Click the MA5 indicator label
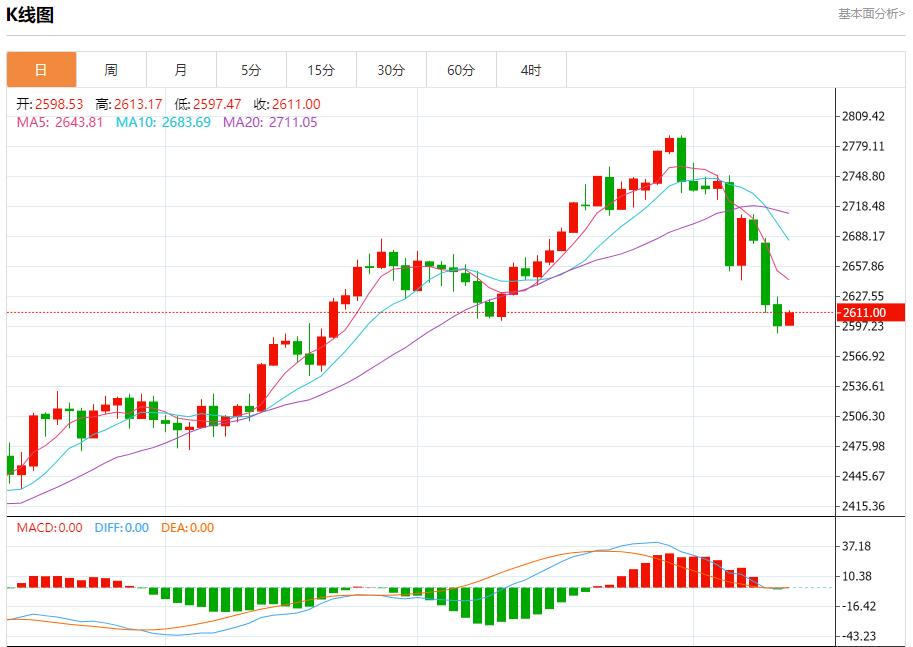Screen dimensions: 913x647 point(59,122)
